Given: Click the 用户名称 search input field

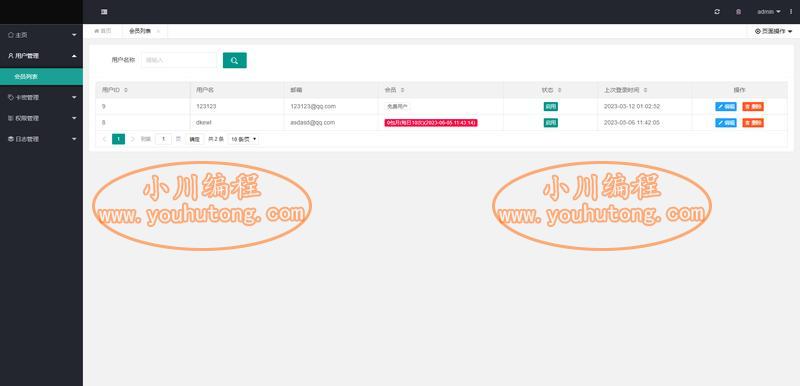Looking at the screenshot, I should [179, 60].
